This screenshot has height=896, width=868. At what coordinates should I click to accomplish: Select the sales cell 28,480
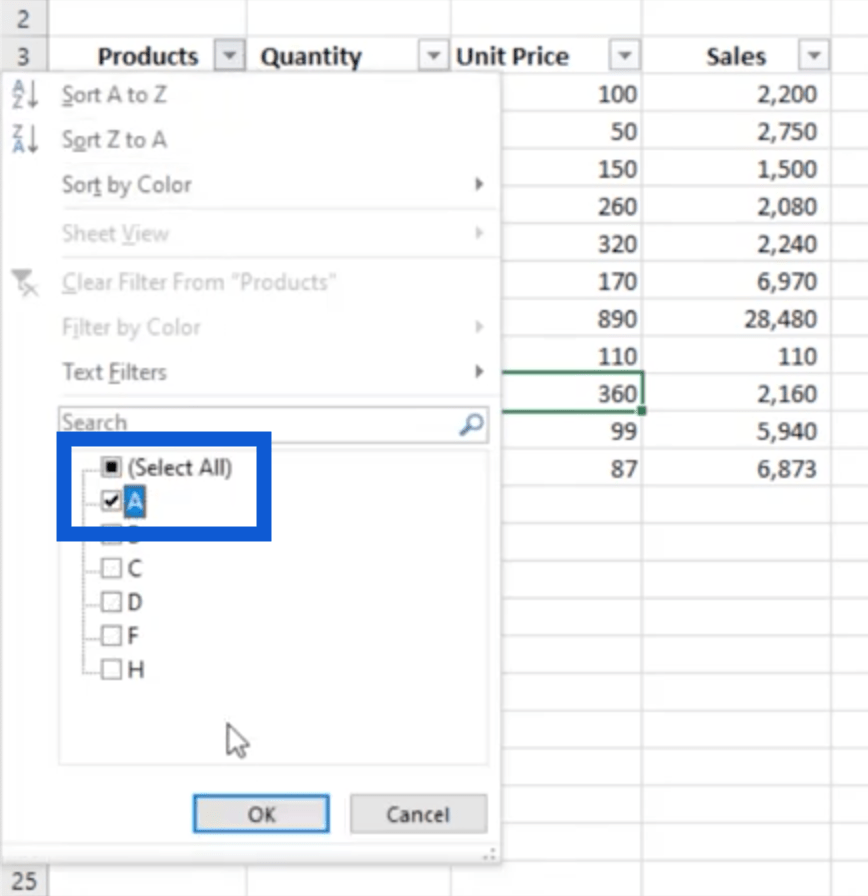736,318
